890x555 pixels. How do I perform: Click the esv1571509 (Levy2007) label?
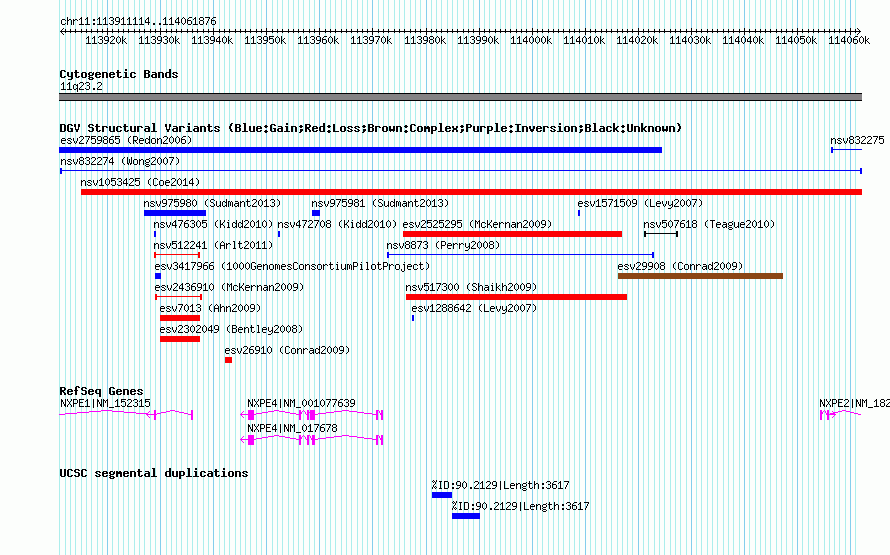(x=640, y=203)
